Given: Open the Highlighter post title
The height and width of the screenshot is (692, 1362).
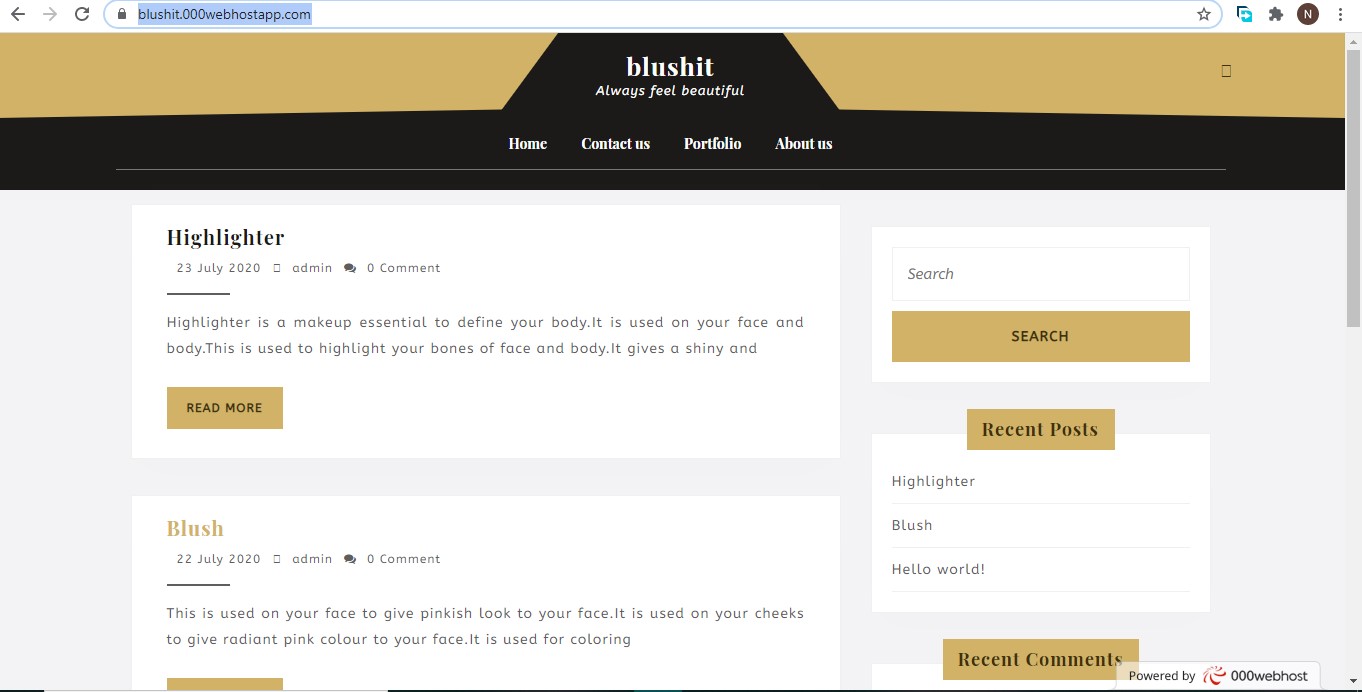Looking at the screenshot, I should click(x=225, y=237).
